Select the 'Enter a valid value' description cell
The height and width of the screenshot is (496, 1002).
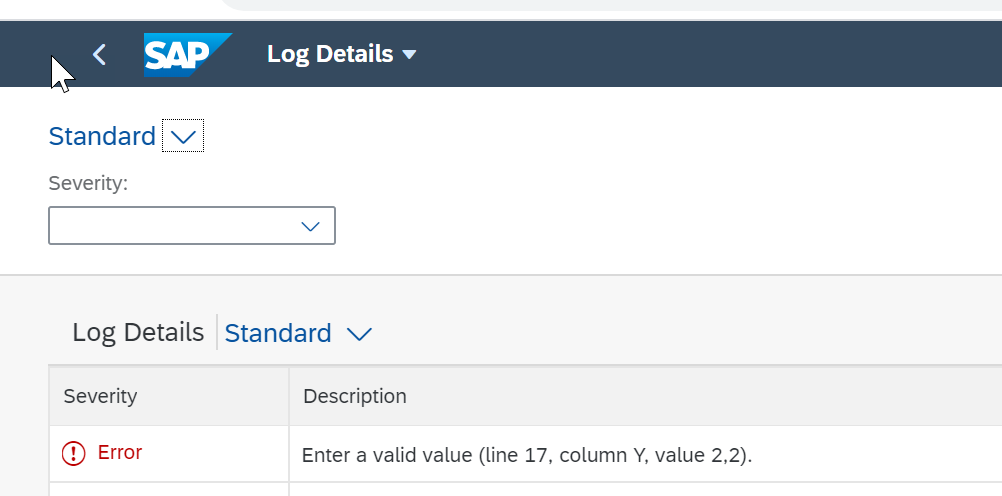pyautogui.click(x=645, y=454)
